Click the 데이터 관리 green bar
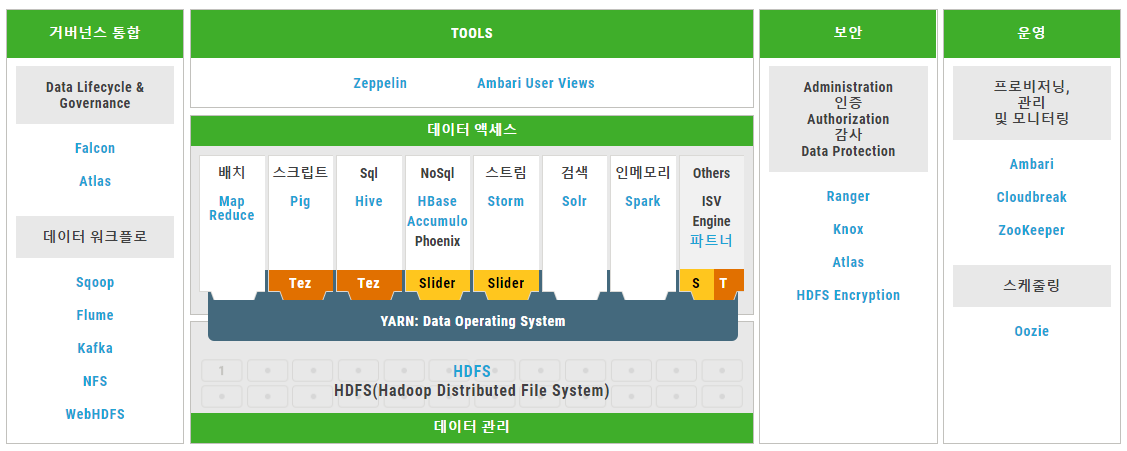This screenshot has height=451, width=1127. coord(472,427)
